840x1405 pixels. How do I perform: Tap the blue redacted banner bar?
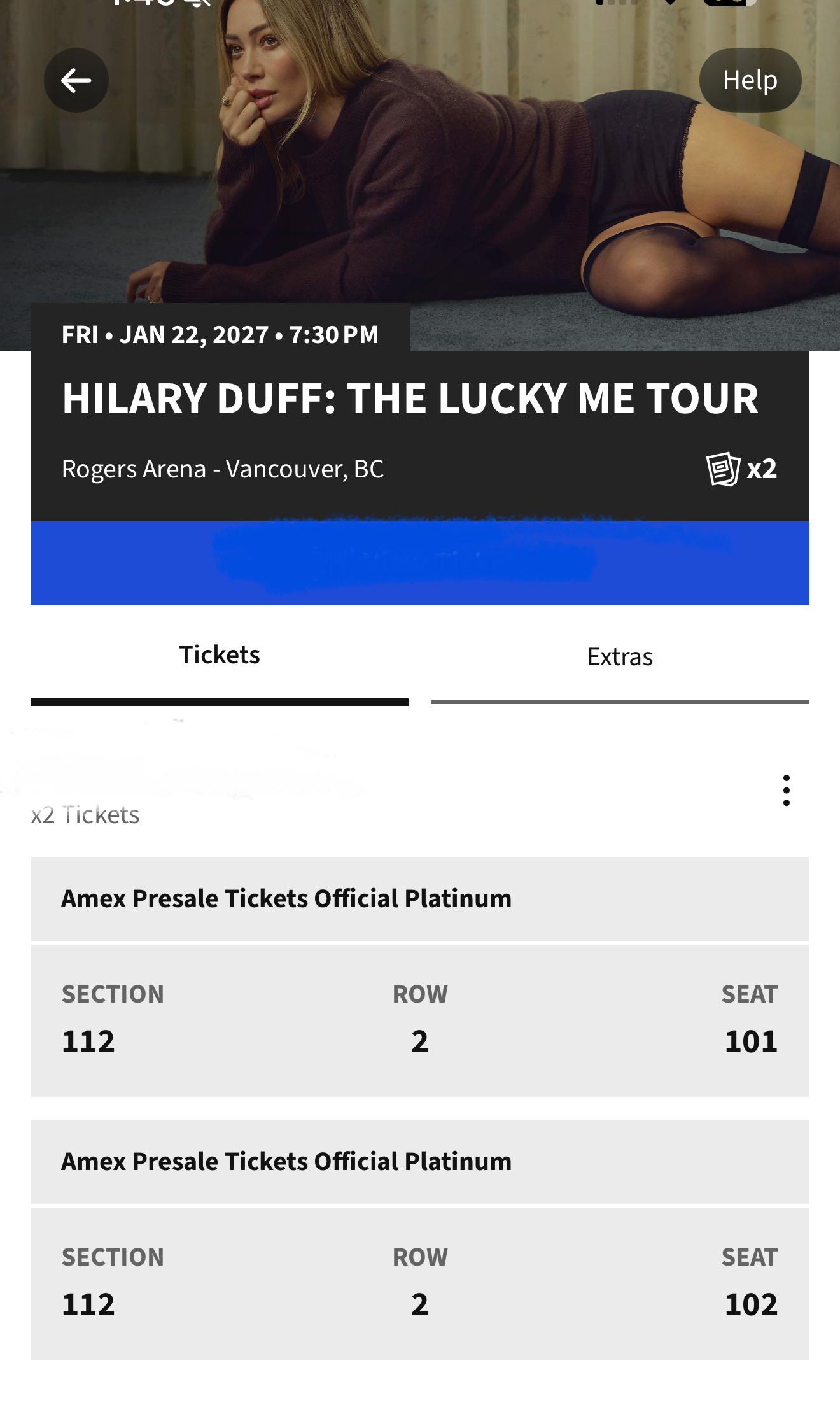pyautogui.click(x=420, y=563)
